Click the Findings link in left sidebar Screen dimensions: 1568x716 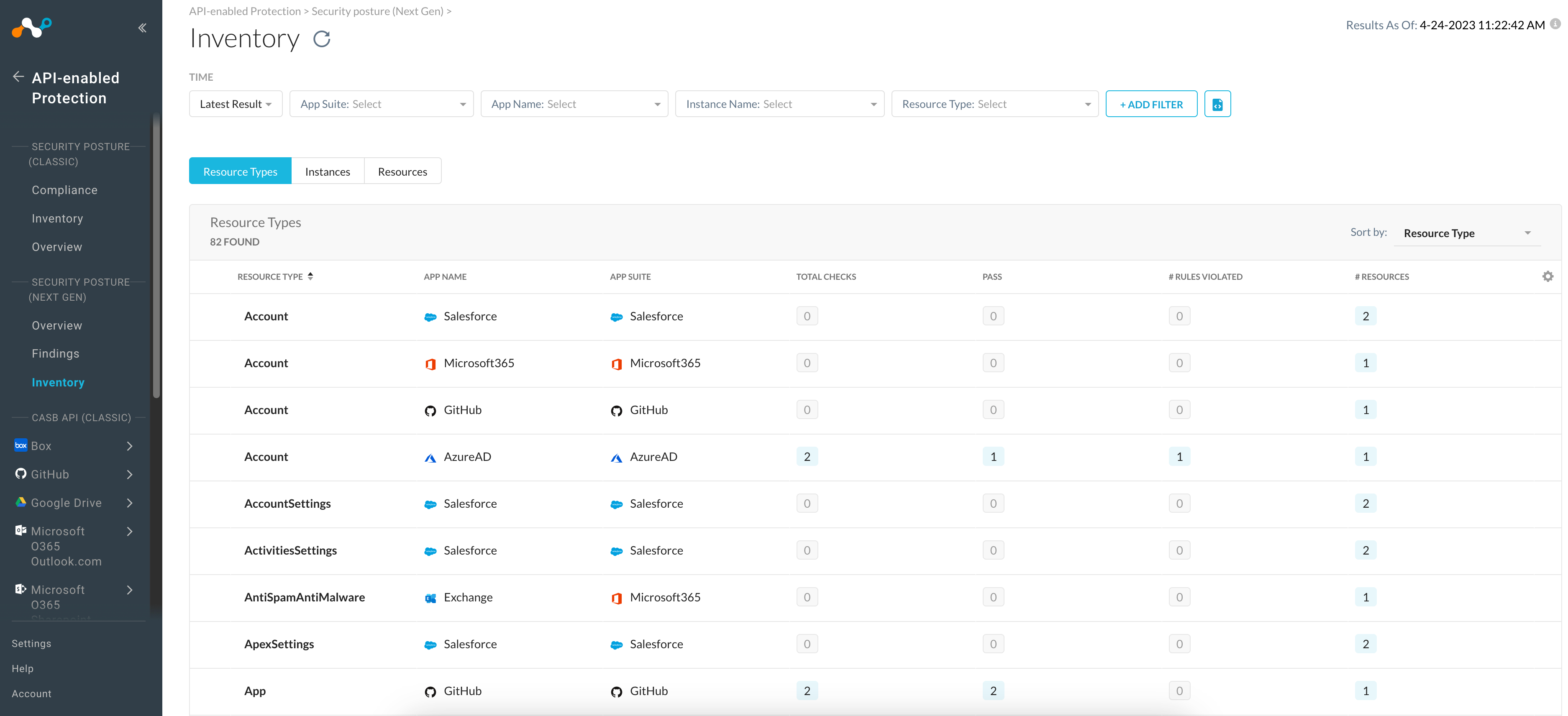54,353
